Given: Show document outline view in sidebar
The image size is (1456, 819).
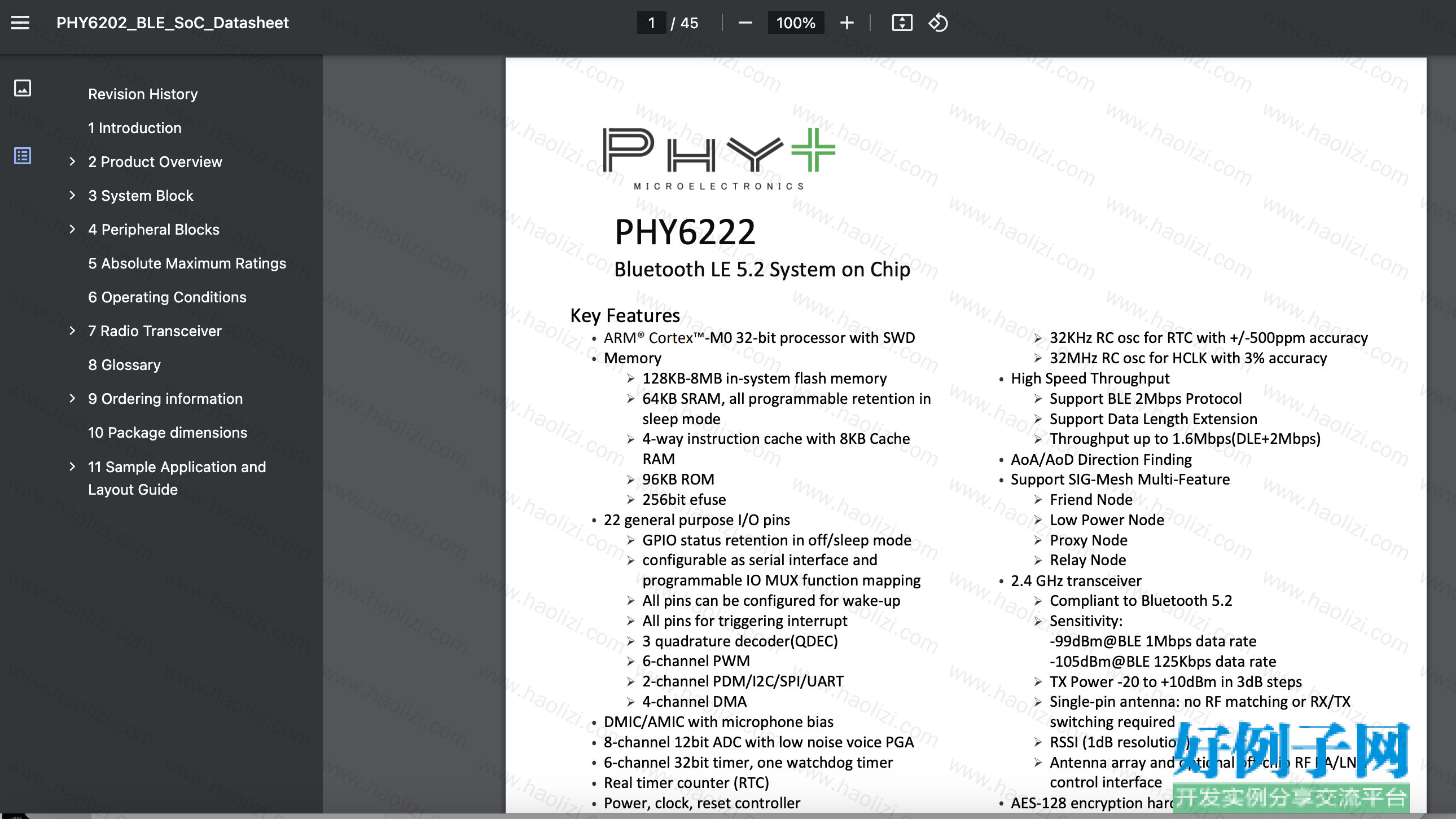Looking at the screenshot, I should [23, 156].
